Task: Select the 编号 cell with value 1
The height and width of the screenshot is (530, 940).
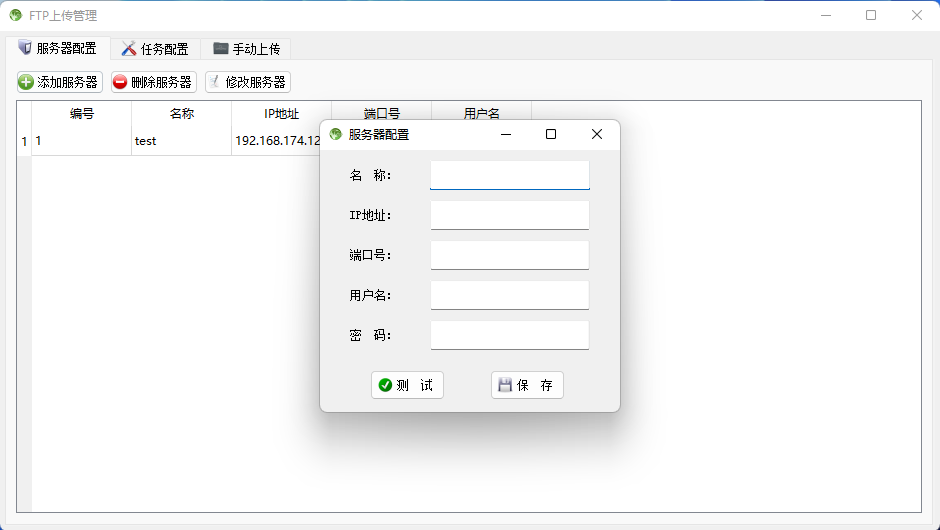Action: [x=82, y=141]
